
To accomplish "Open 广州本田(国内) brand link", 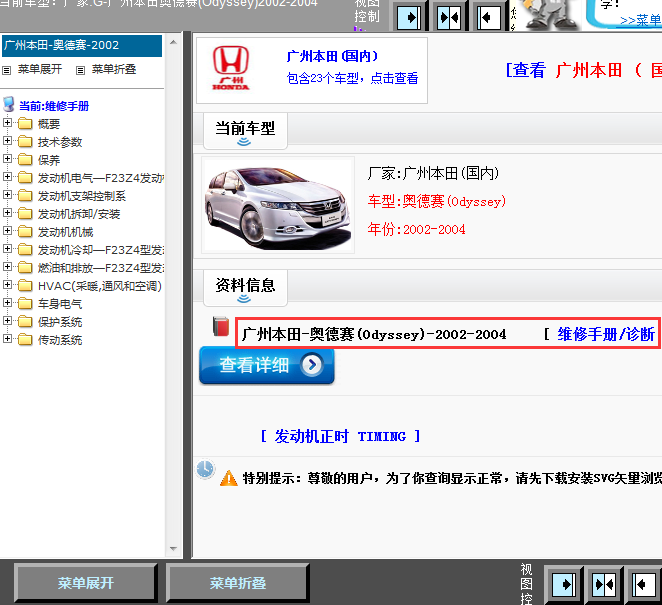I will [x=332, y=56].
